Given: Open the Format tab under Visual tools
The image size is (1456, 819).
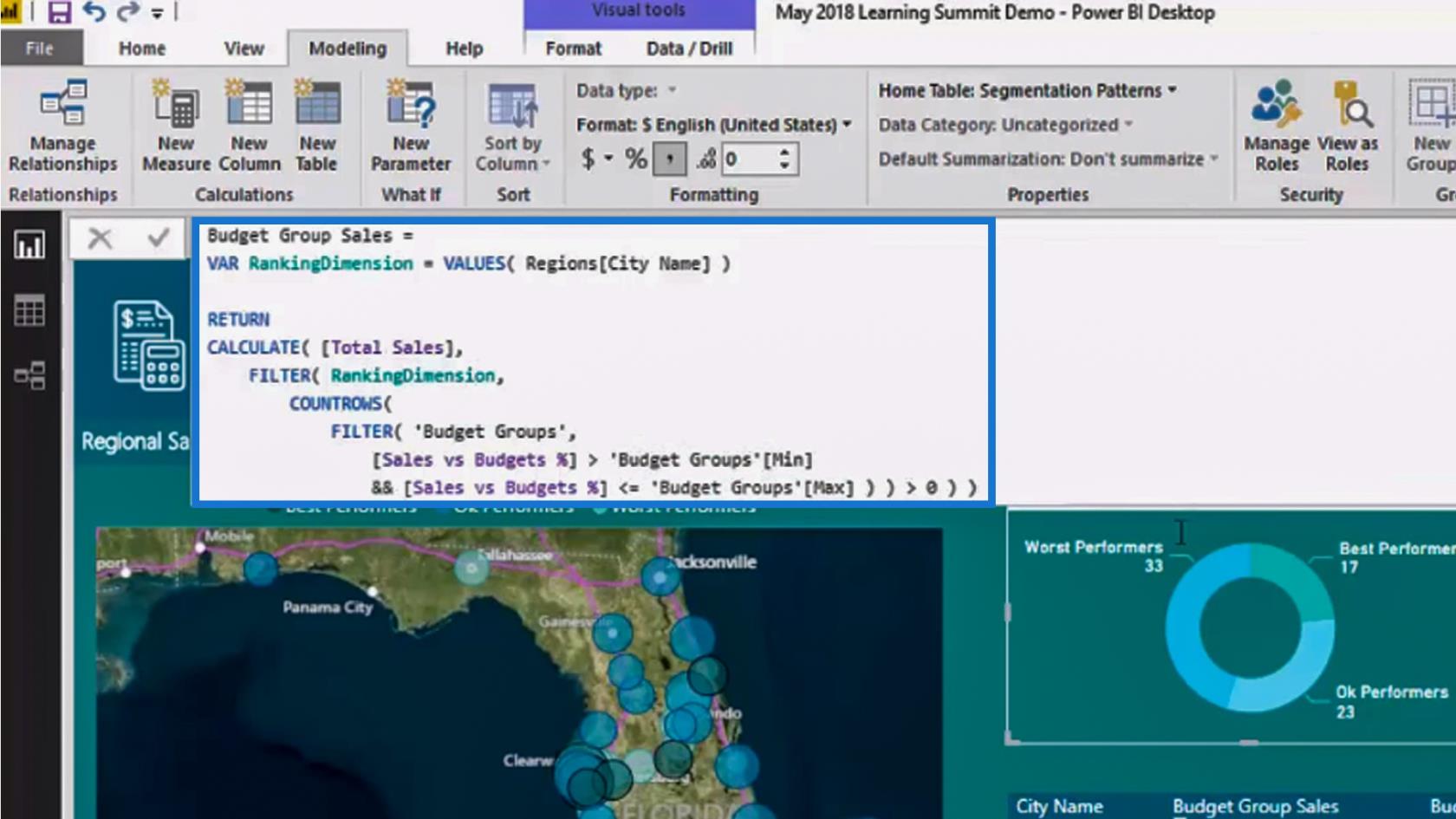Looking at the screenshot, I should [573, 49].
